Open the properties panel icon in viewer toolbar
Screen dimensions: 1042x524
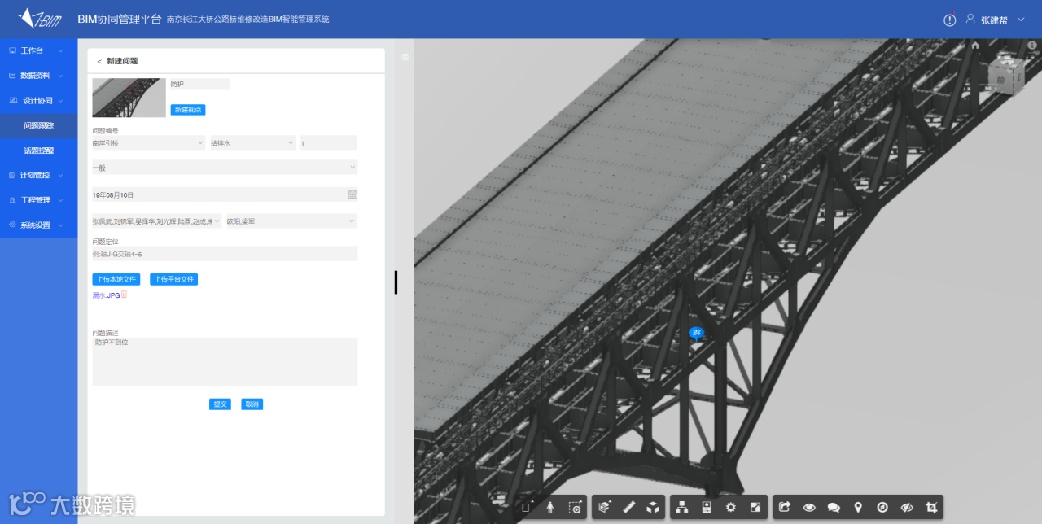(706, 508)
